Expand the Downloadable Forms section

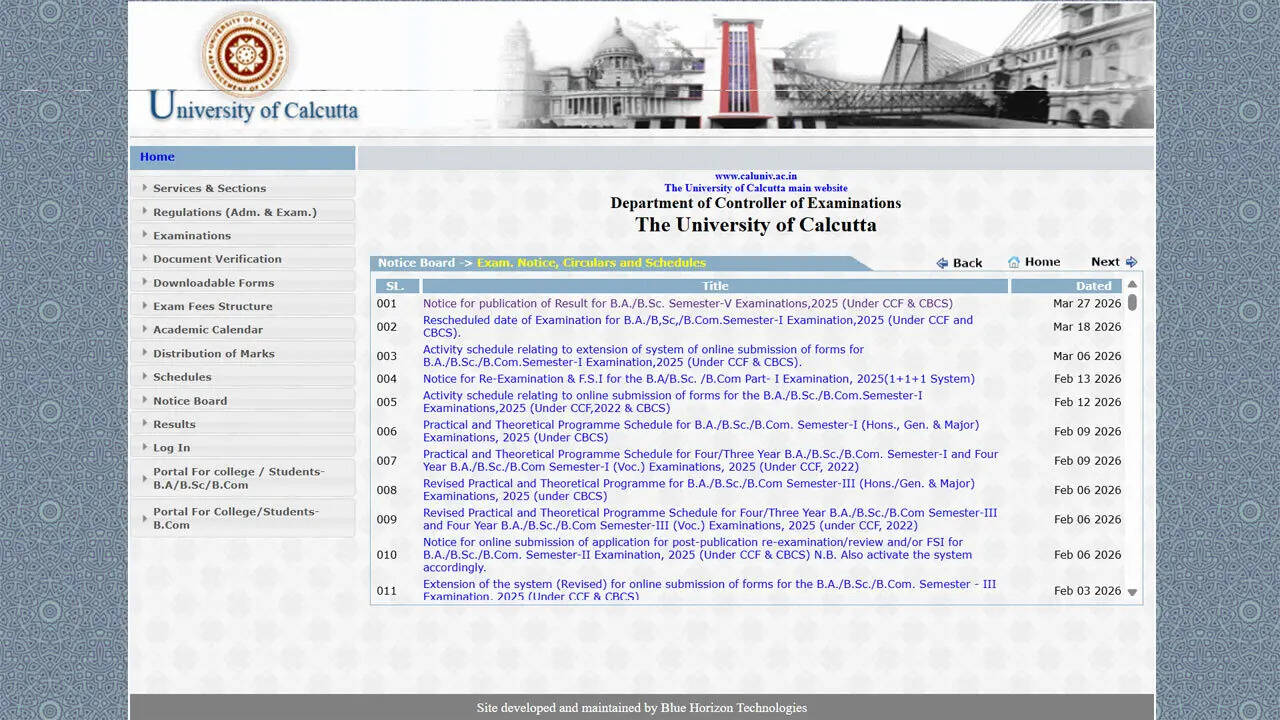pyautogui.click(x=215, y=282)
